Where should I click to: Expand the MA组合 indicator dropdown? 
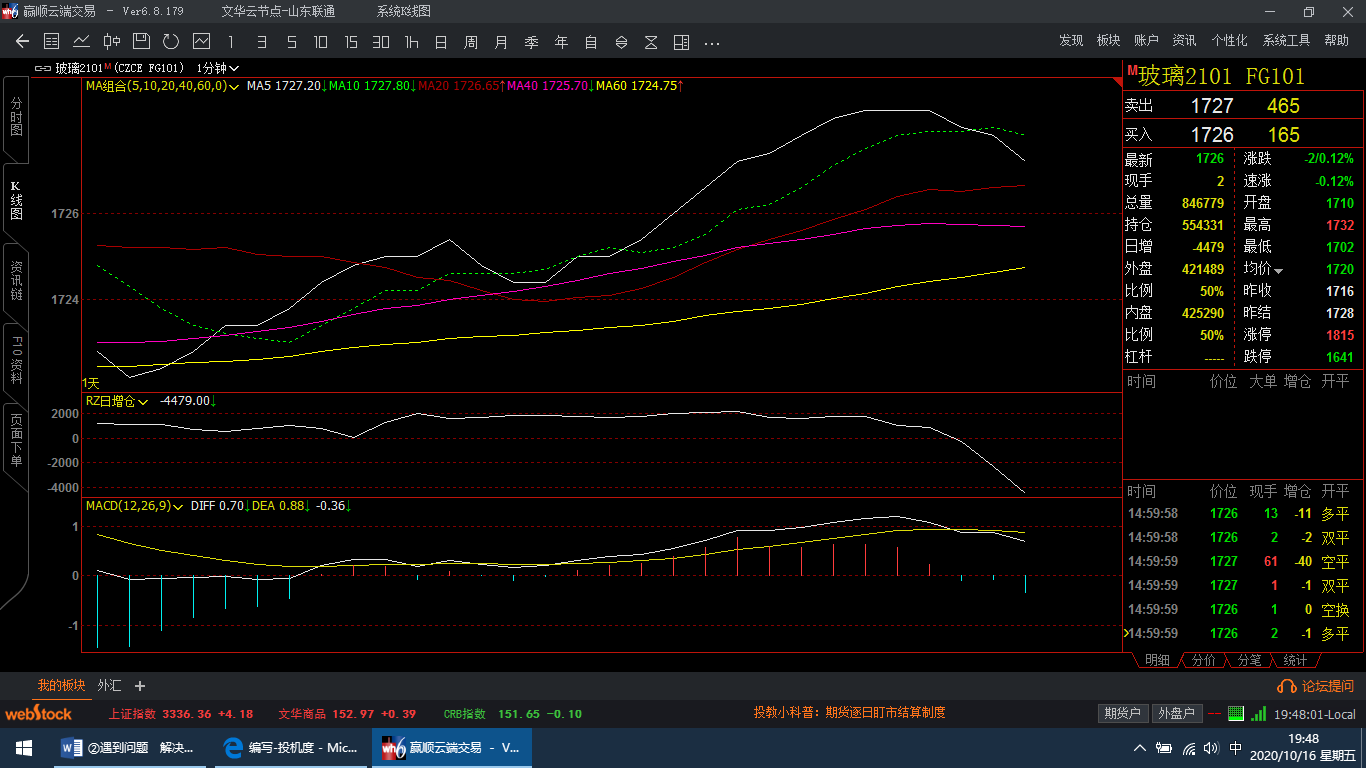click(x=234, y=87)
